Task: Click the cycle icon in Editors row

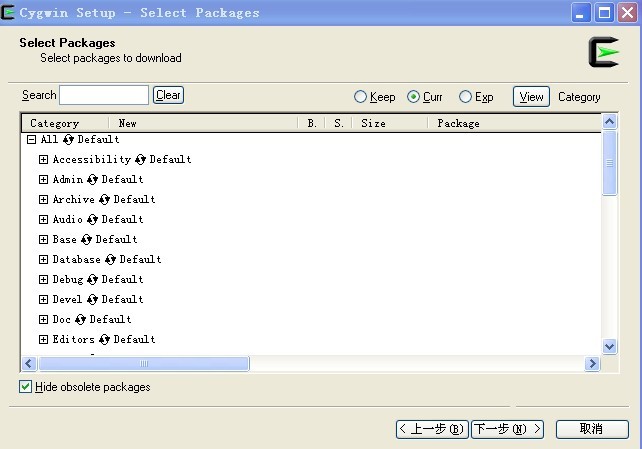Action: tap(104, 340)
